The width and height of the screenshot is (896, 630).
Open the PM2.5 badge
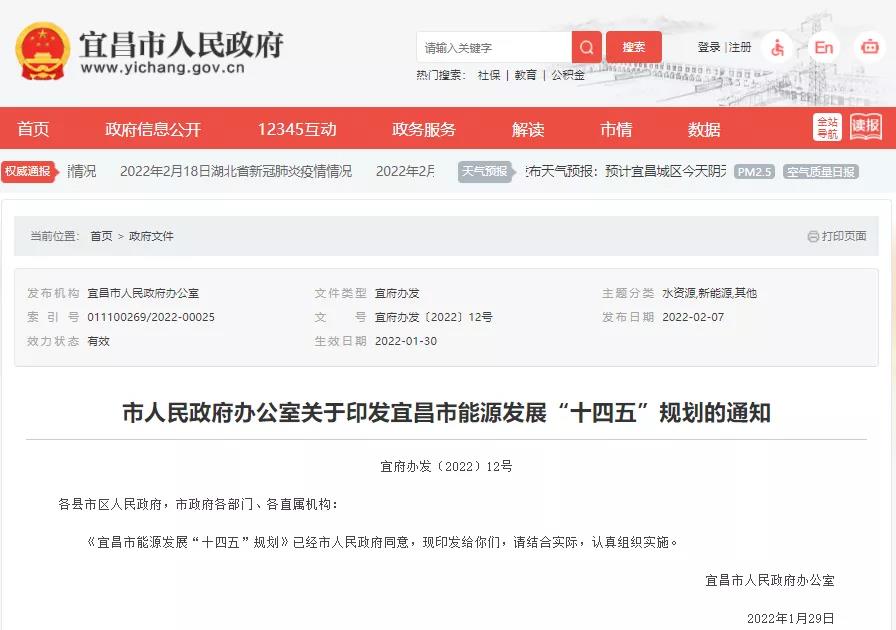(x=754, y=172)
